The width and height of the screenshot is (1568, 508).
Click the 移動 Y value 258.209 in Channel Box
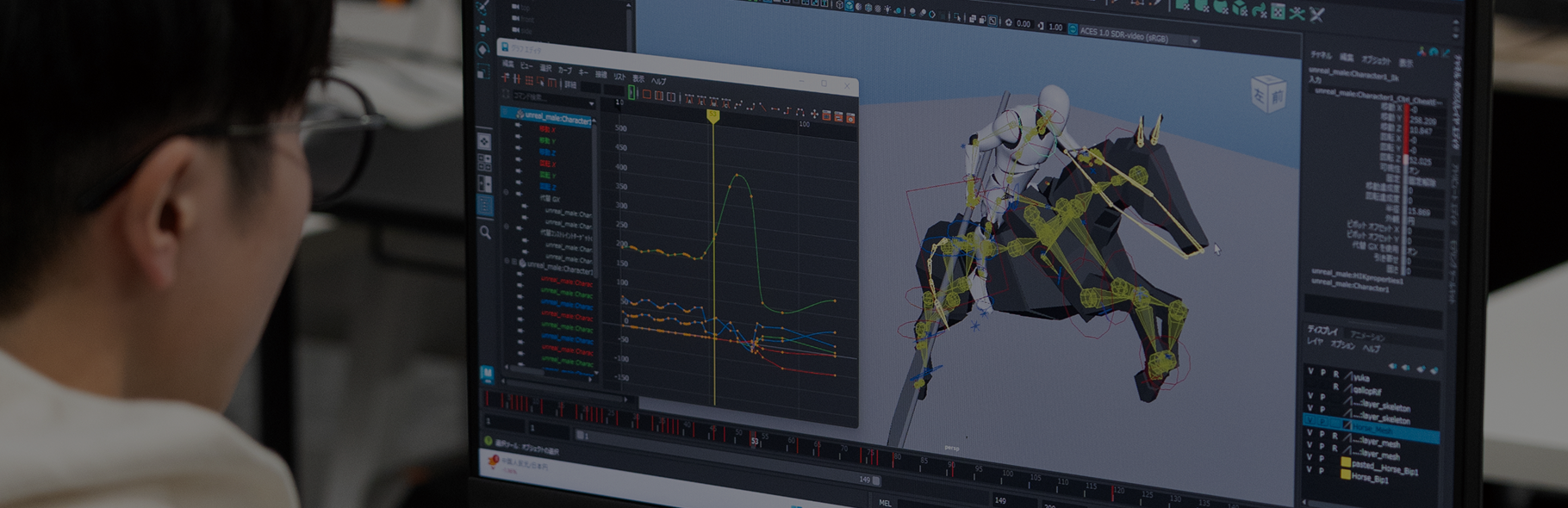(x=1423, y=121)
